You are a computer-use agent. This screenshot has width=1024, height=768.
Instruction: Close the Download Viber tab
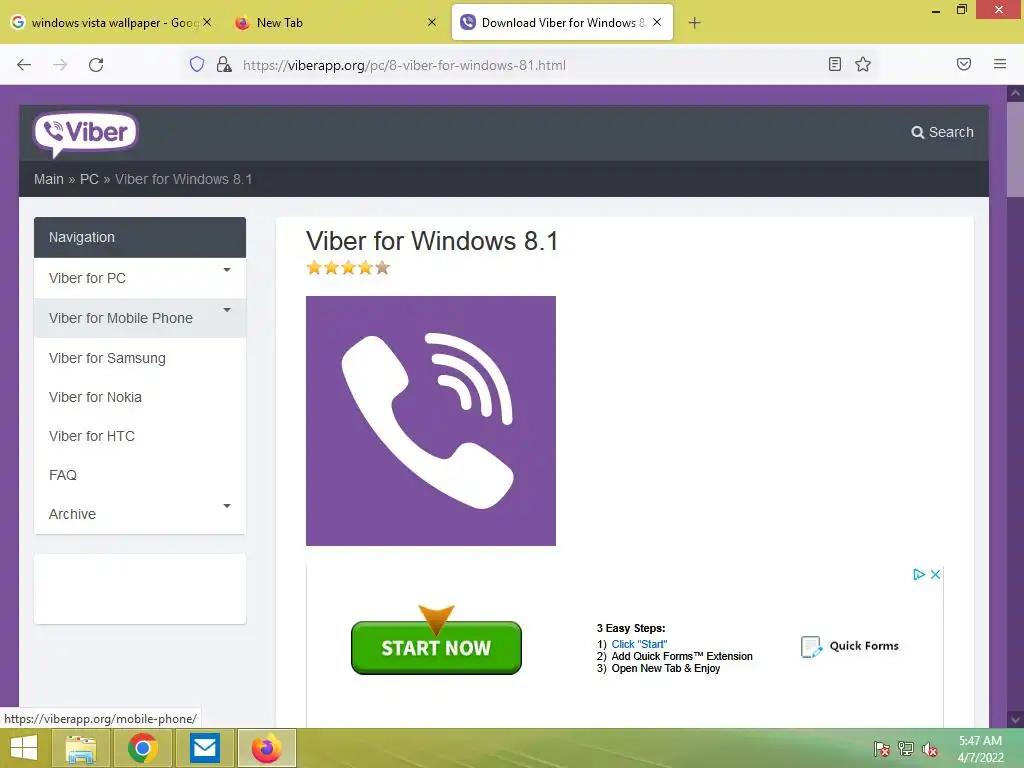coord(657,22)
